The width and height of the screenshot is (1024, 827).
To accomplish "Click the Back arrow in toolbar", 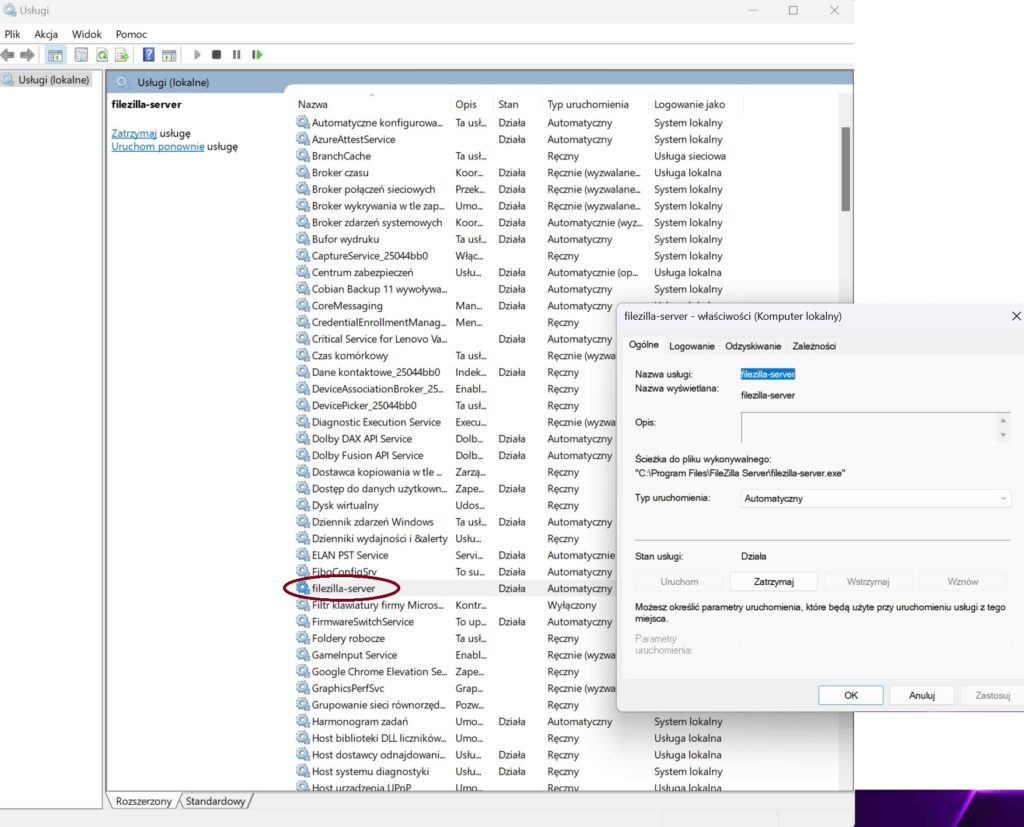I will 9,55.
